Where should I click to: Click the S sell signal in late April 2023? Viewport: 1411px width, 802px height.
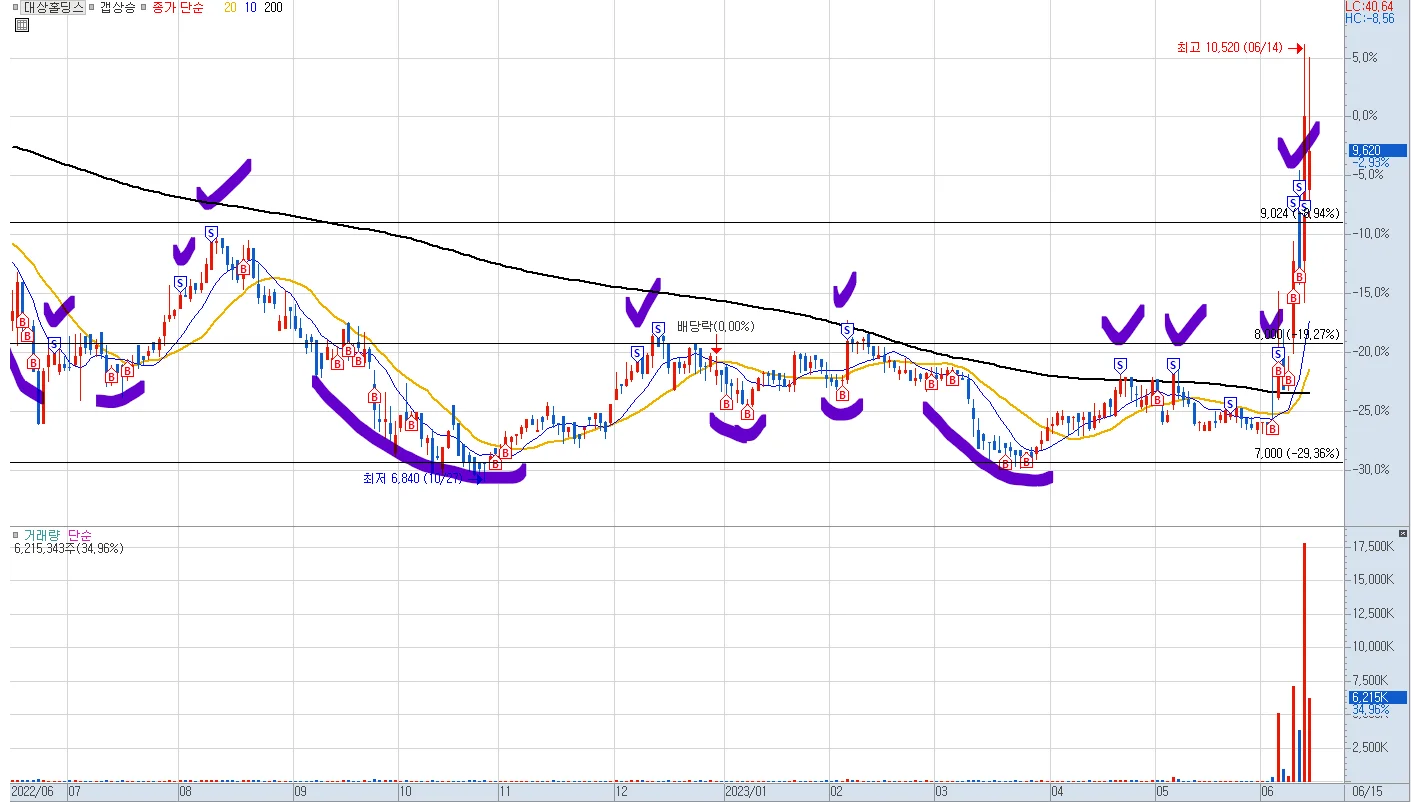1120,365
